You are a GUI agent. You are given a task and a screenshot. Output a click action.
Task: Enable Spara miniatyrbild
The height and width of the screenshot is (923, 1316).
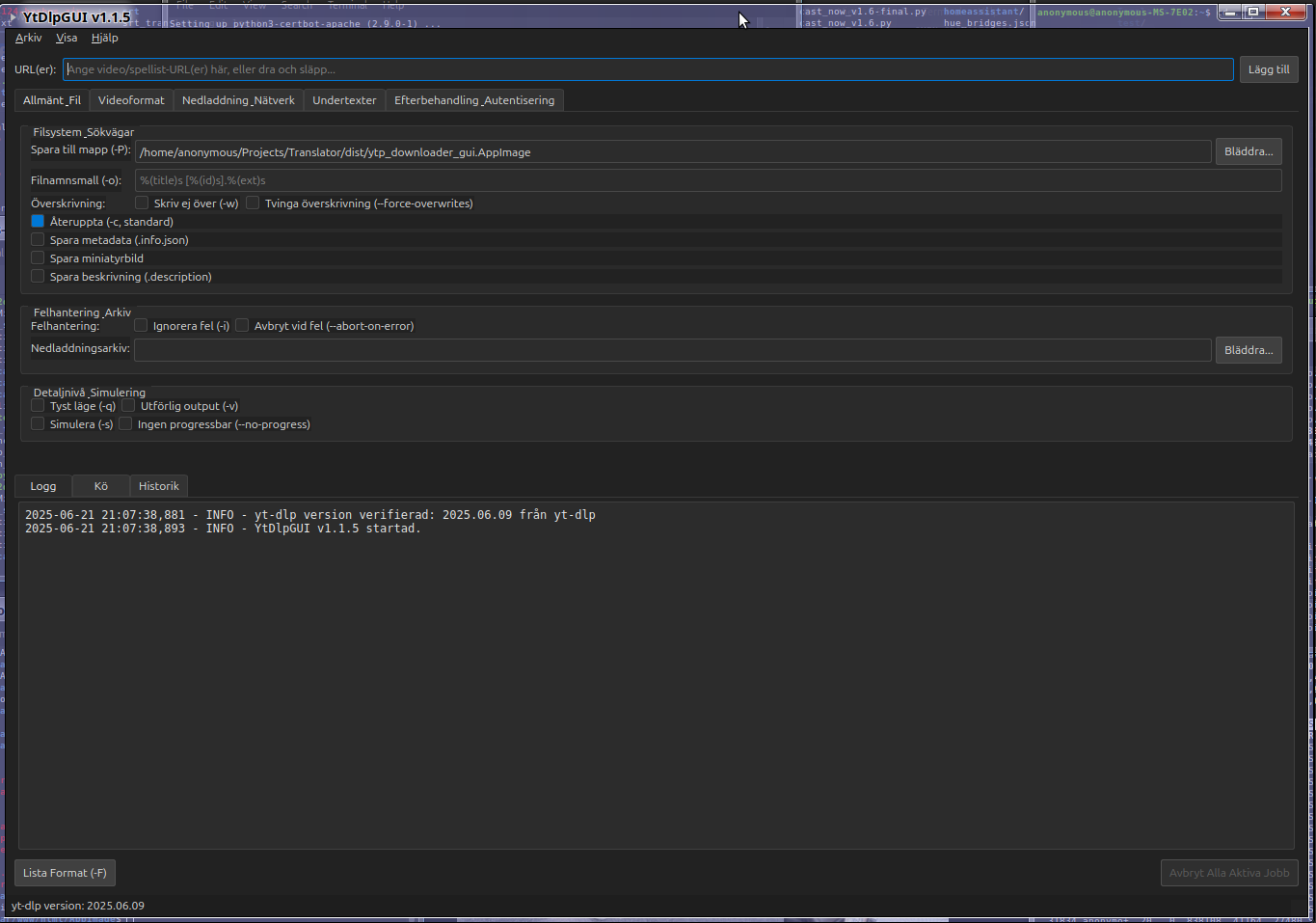[x=37, y=258]
